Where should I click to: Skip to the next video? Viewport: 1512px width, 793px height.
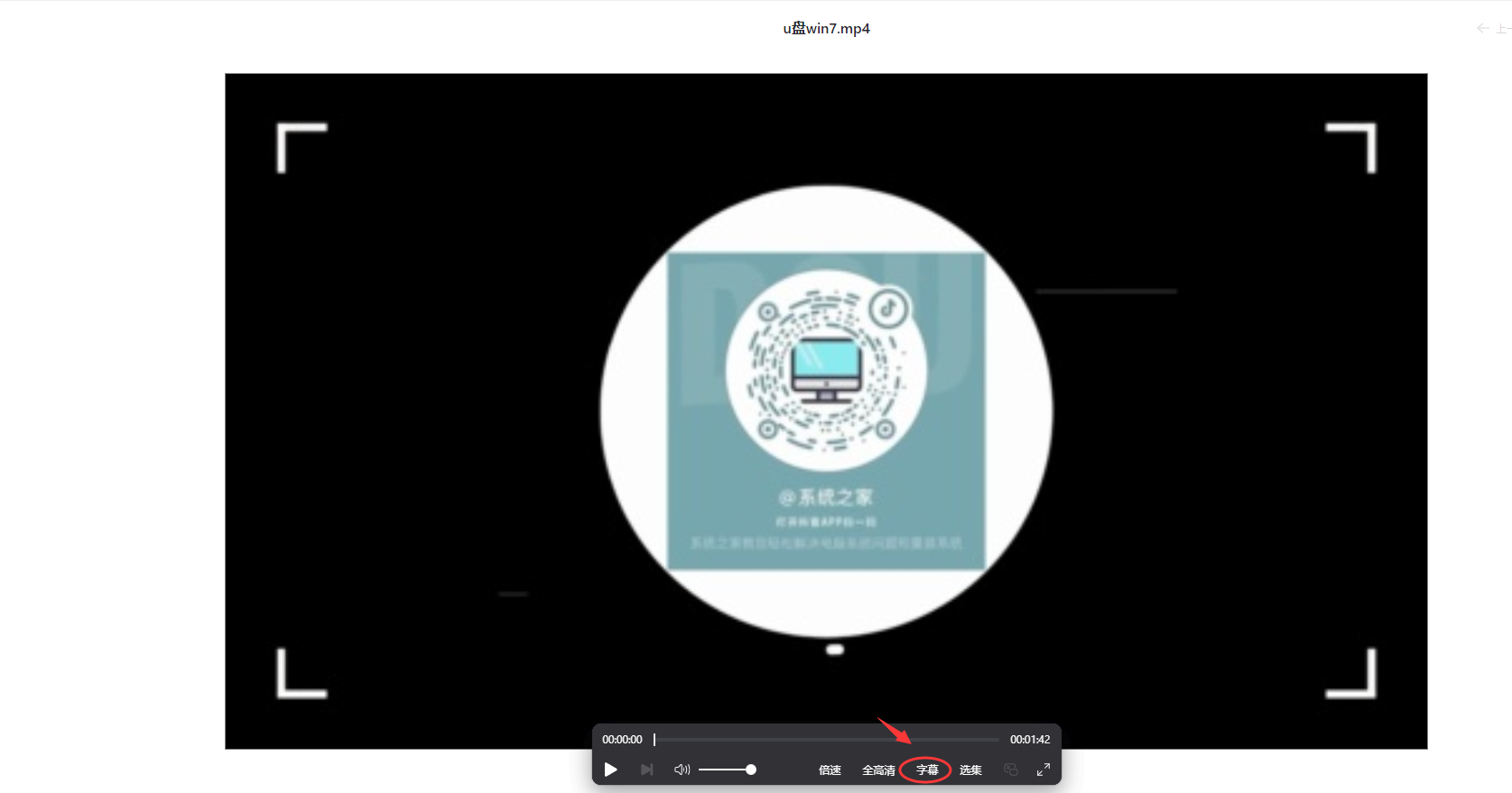[646, 770]
